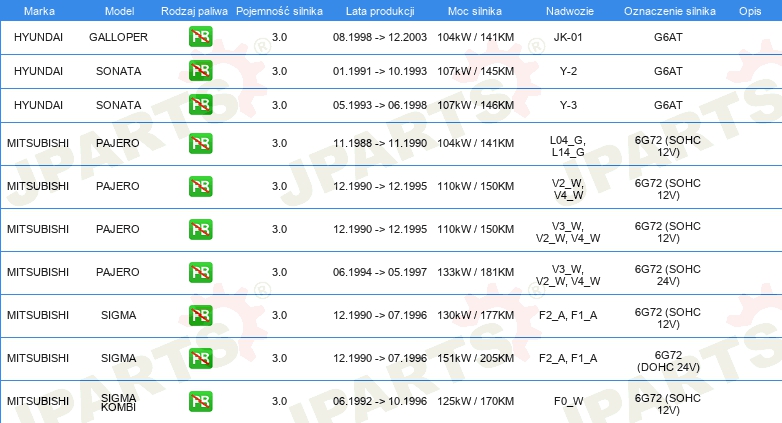
Task: Click the date range 11.1988 -> 11.1990
Action: click(380, 143)
